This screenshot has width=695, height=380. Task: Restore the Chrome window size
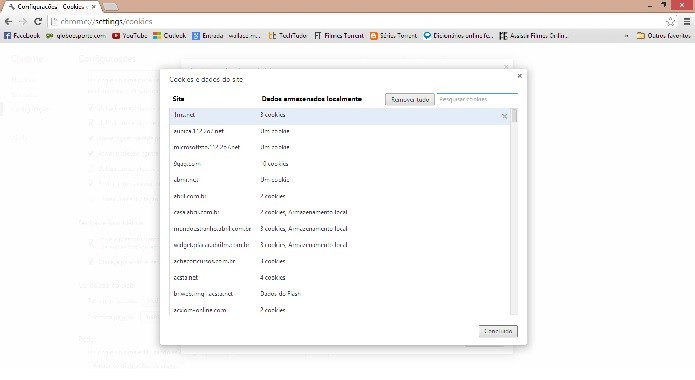coord(664,5)
